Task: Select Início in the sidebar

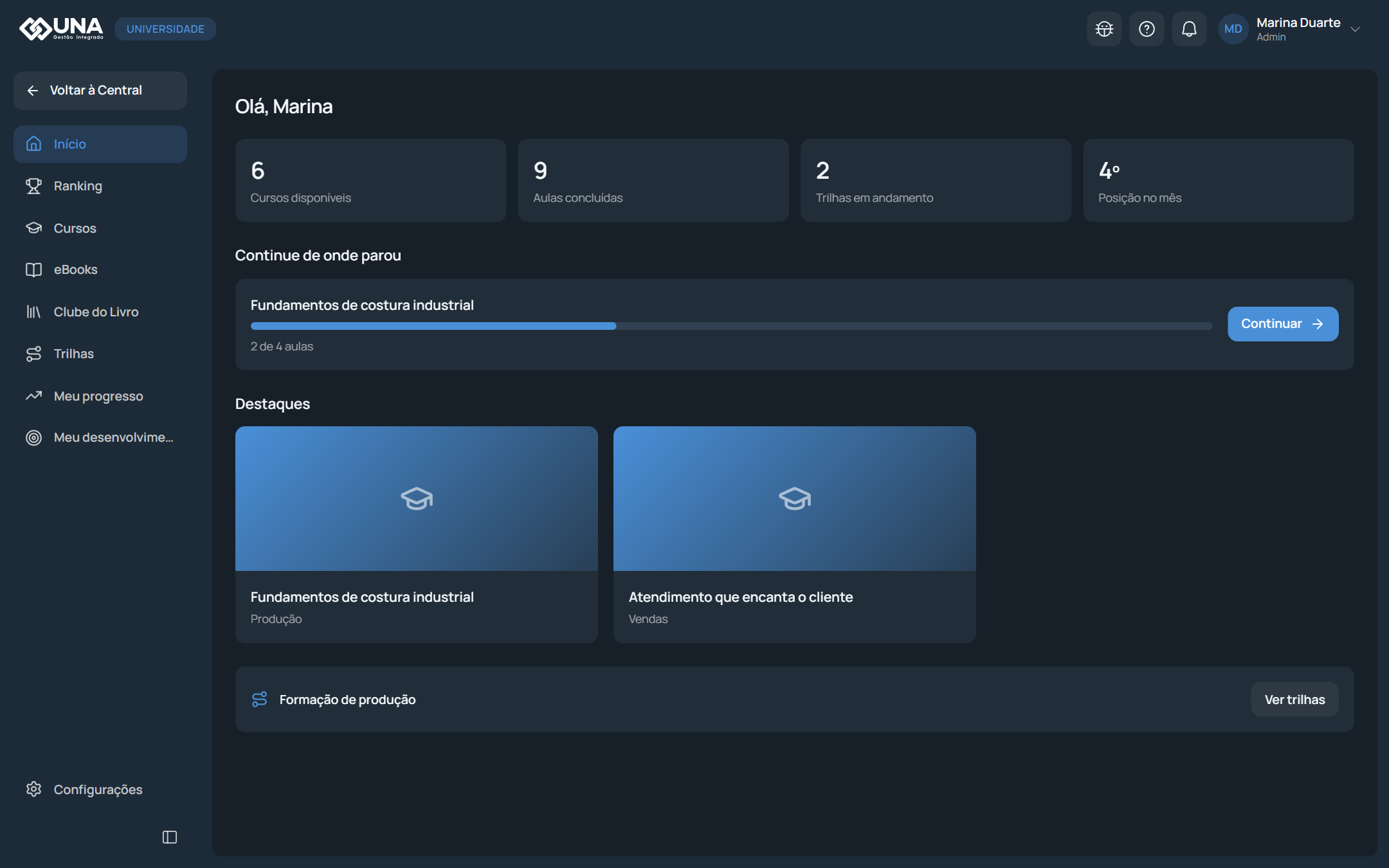Action: tap(100, 144)
